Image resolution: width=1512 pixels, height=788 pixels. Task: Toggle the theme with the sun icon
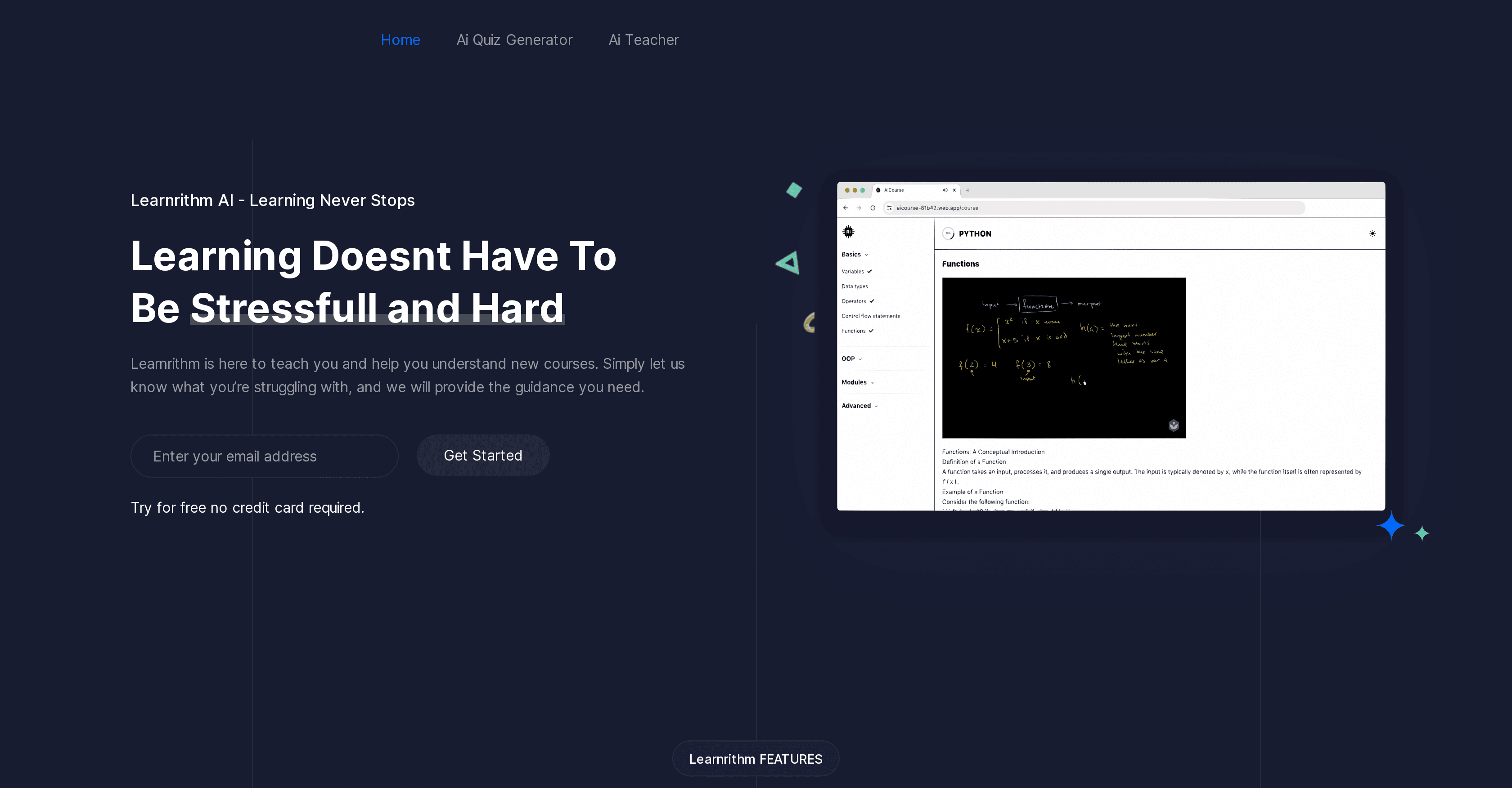(x=1373, y=233)
